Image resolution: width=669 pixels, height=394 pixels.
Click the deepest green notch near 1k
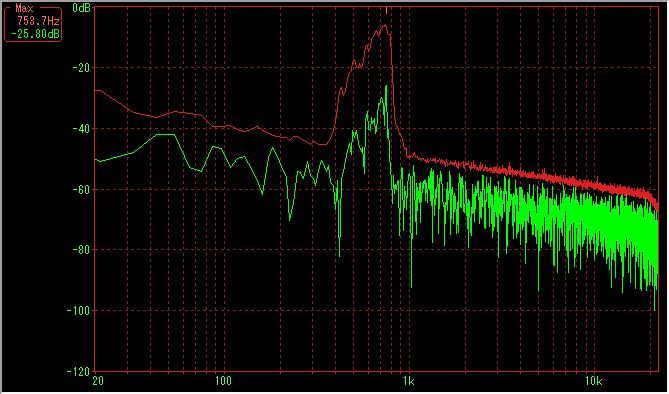click(x=411, y=287)
